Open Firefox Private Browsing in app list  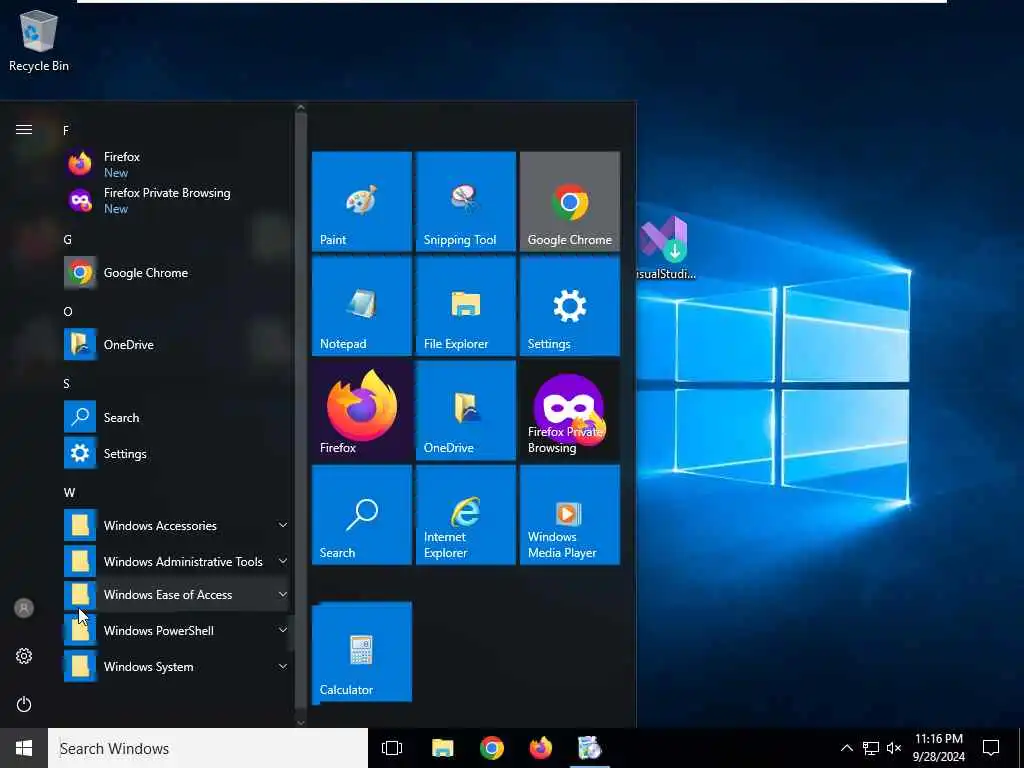tap(176, 200)
